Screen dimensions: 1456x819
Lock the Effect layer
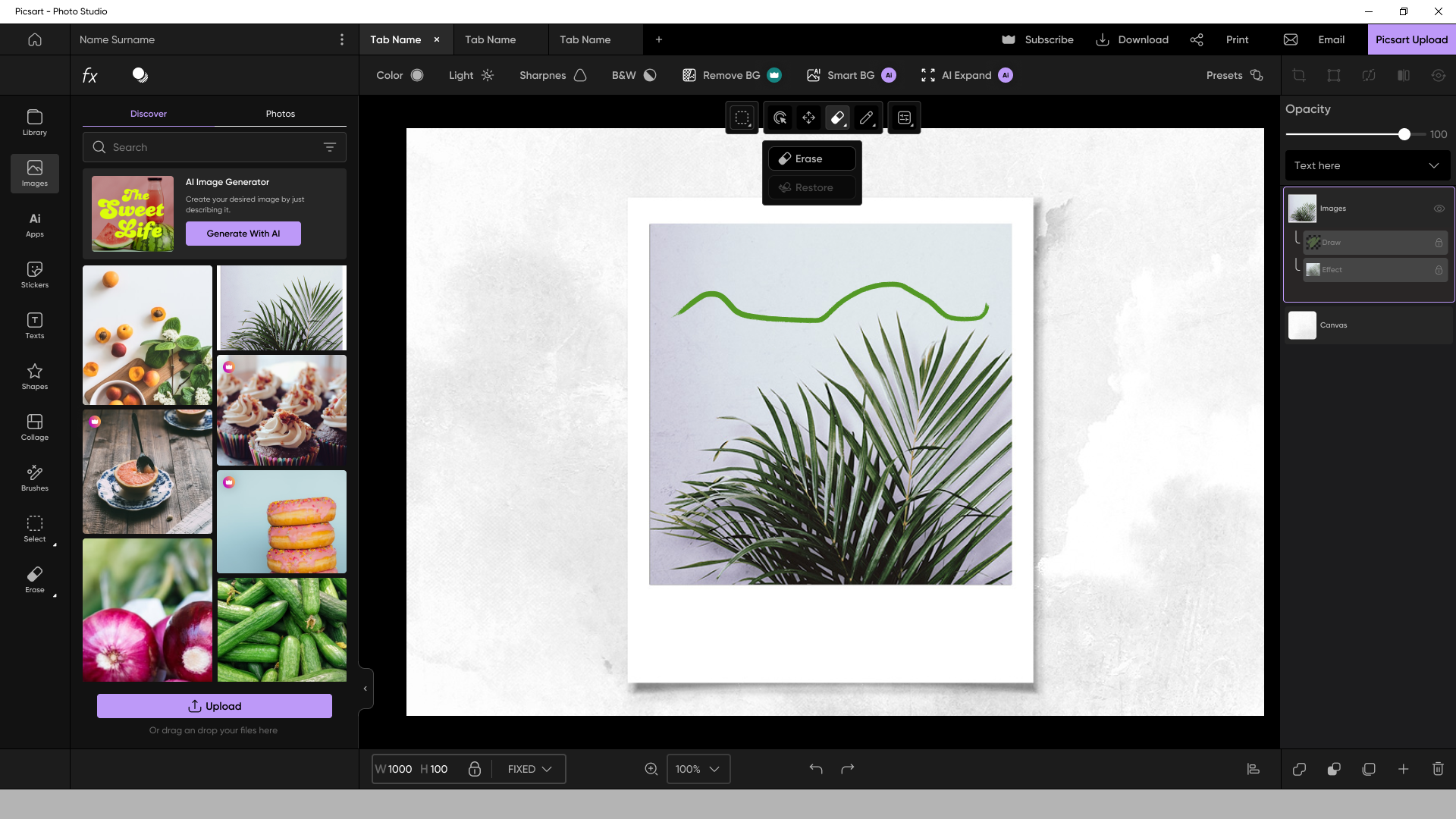[x=1439, y=270]
